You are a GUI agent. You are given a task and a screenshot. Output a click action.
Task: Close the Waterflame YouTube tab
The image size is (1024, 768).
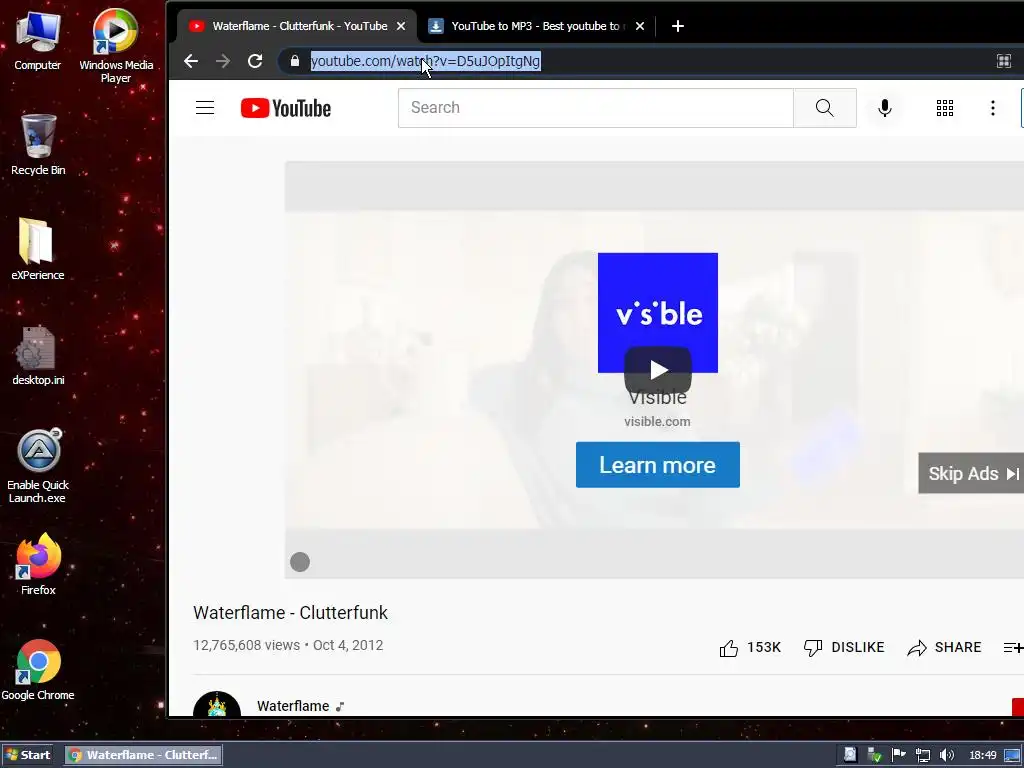pyautogui.click(x=401, y=26)
